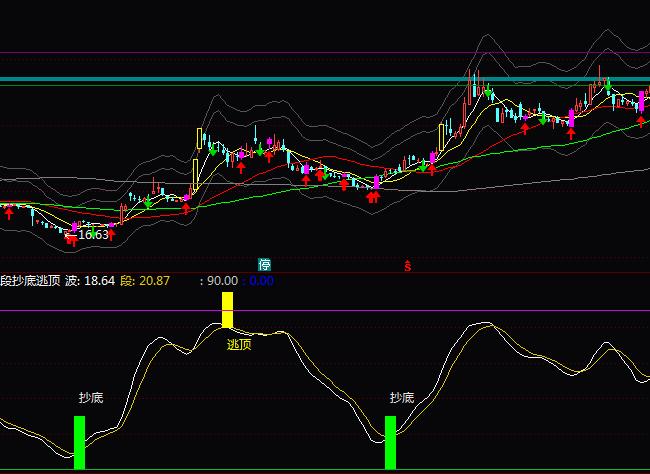Click the left 抄底 text label
The image size is (650, 474).
pos(91,398)
